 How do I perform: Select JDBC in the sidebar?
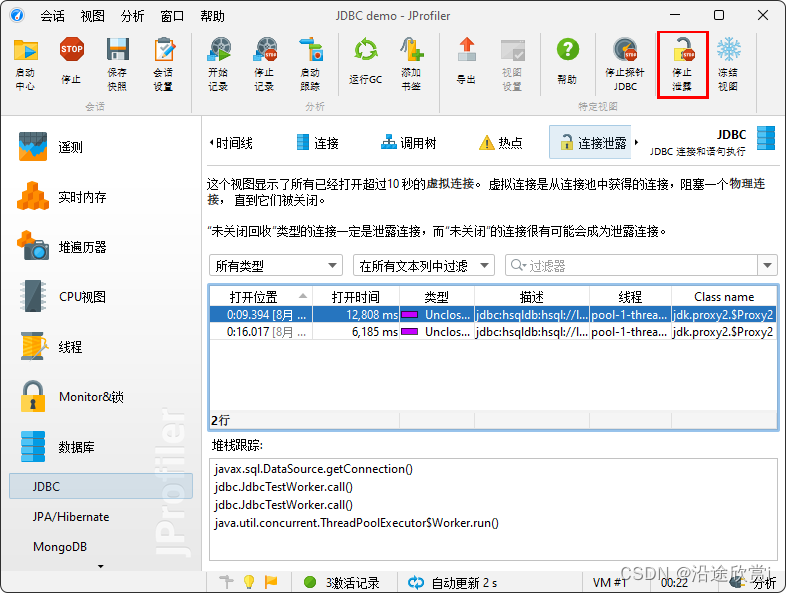click(101, 486)
